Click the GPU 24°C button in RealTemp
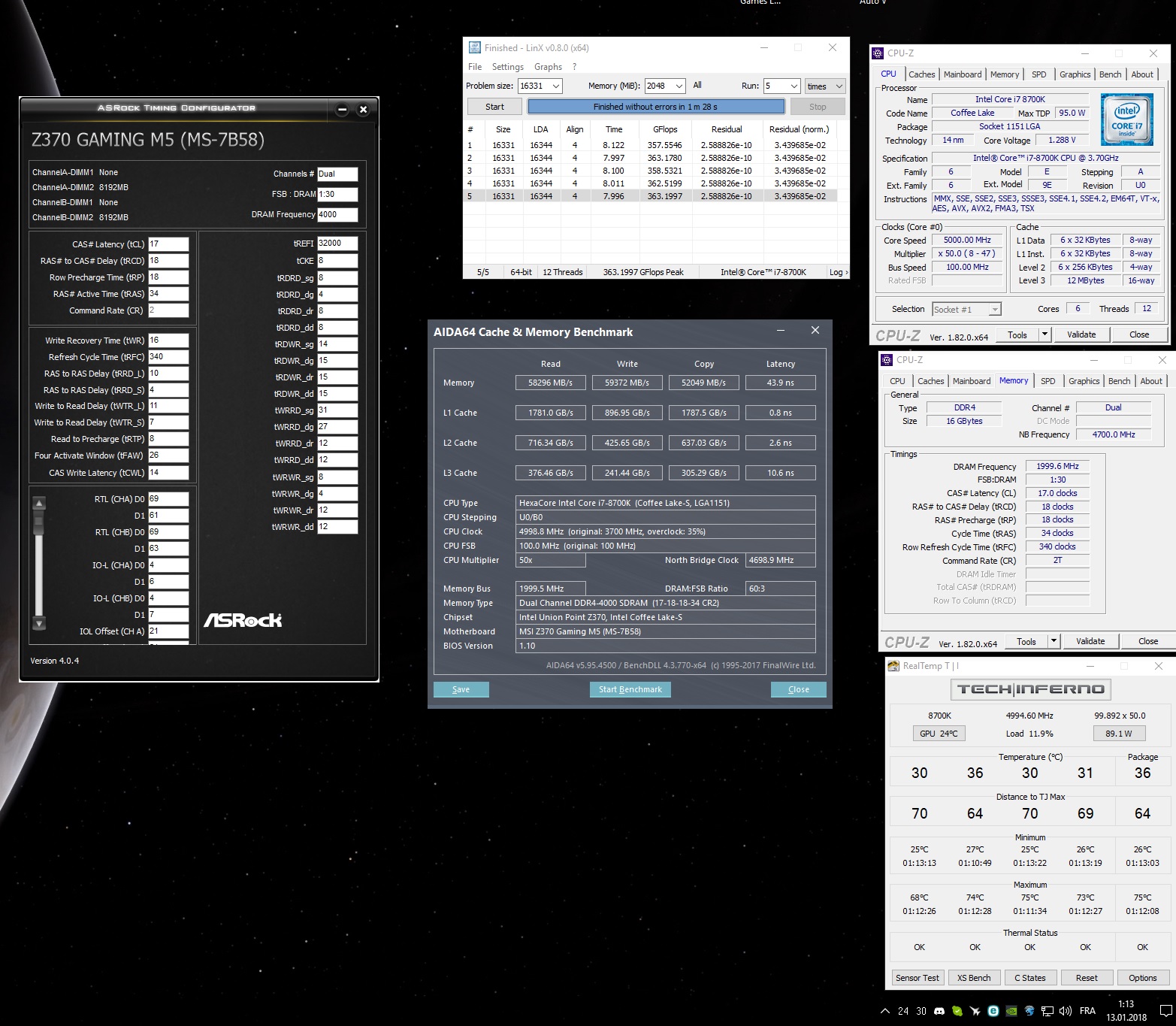The height and width of the screenshot is (1026, 1176). point(939,734)
